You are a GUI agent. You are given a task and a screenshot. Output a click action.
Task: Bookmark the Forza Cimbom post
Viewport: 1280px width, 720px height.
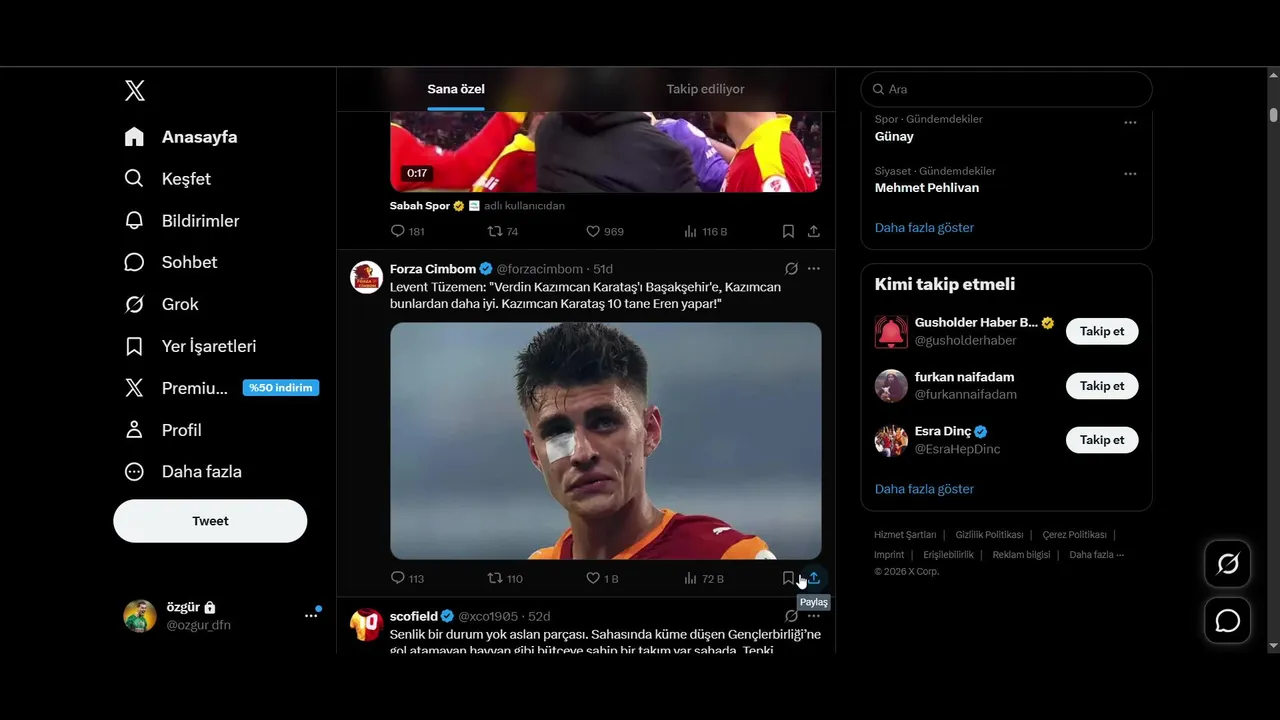pos(788,578)
